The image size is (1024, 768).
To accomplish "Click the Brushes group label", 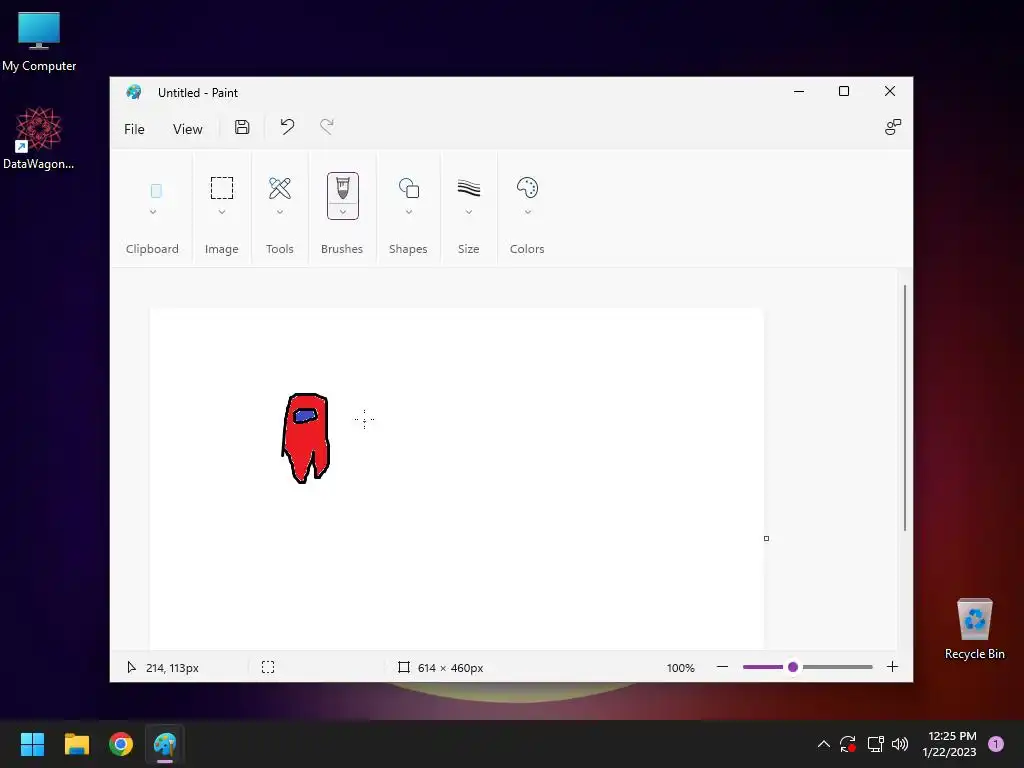I will (x=342, y=249).
